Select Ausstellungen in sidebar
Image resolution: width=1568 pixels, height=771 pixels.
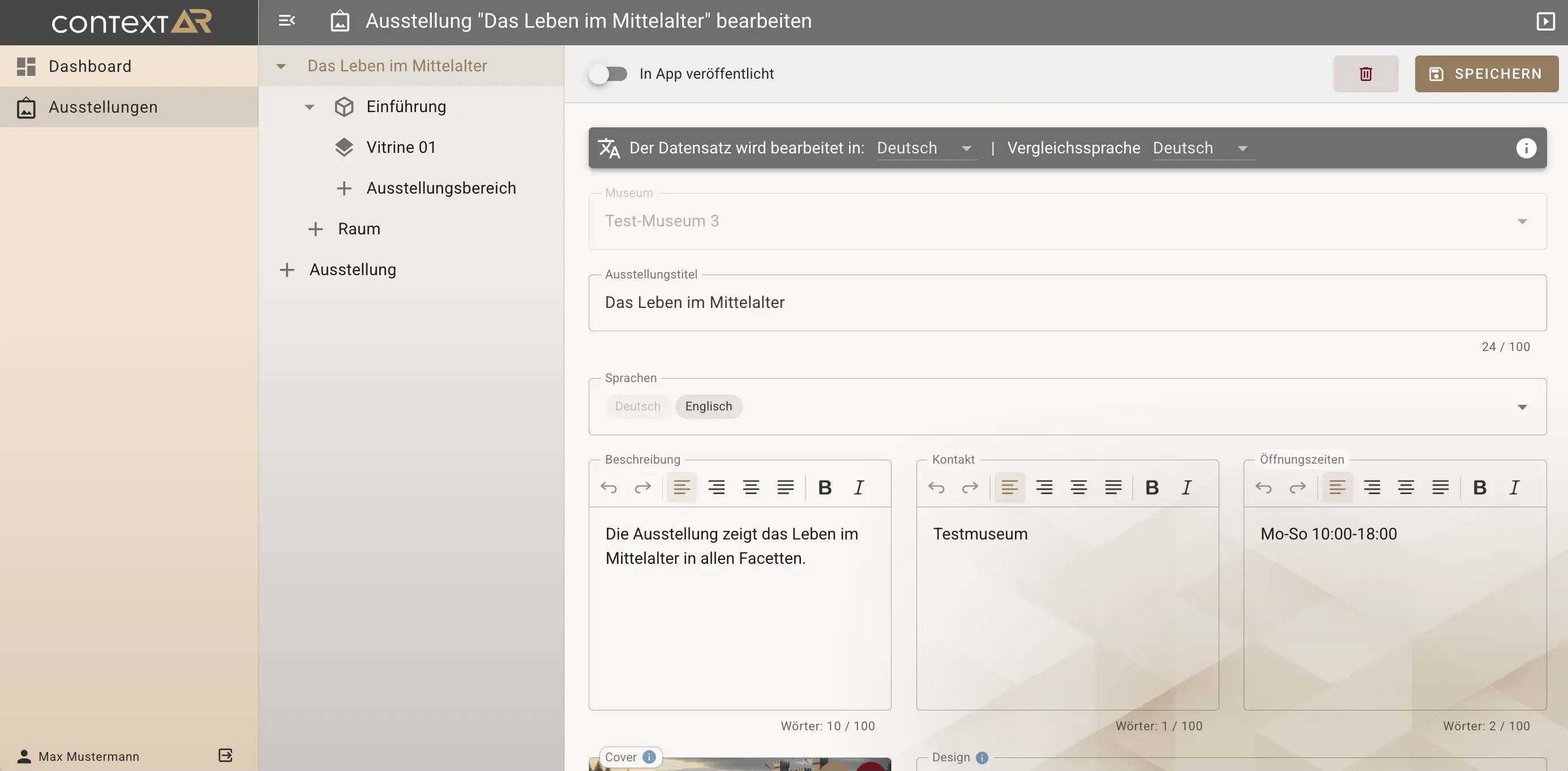point(103,107)
